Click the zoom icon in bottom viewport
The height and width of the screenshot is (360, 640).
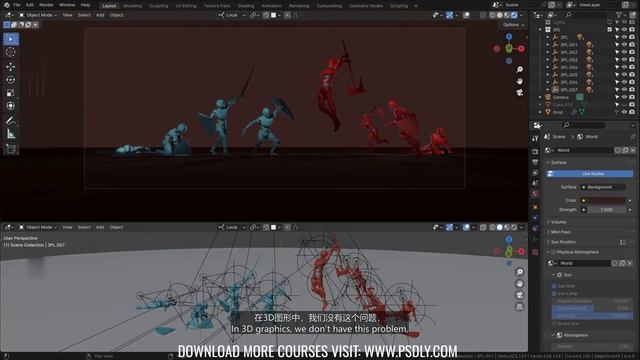point(519,272)
